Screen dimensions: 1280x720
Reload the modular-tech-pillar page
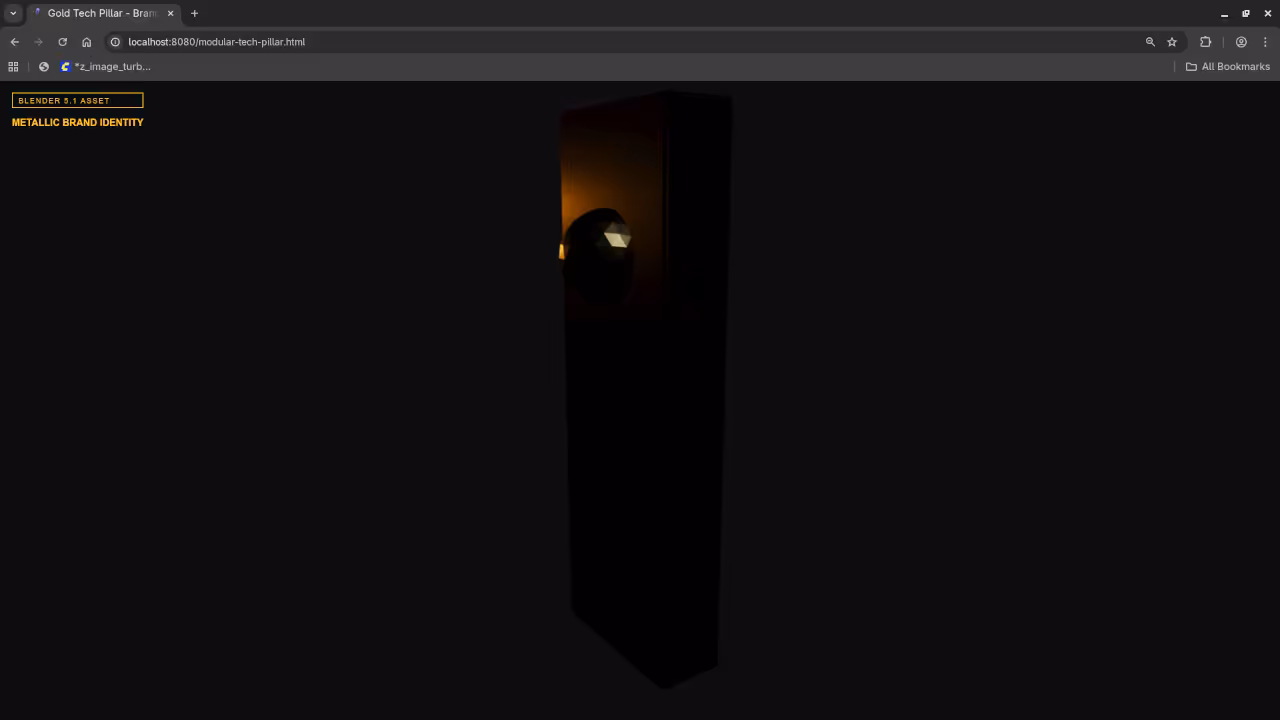[x=62, y=42]
